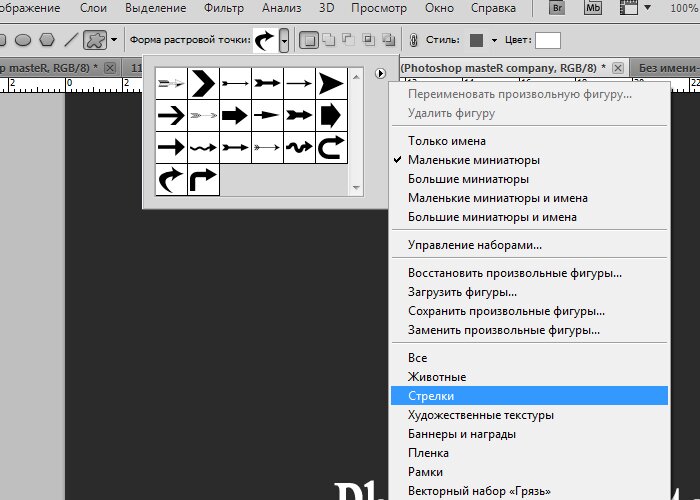Viewport: 700px width, 500px height.
Task: Choose the U-turn arrow shape
Action: point(331,148)
